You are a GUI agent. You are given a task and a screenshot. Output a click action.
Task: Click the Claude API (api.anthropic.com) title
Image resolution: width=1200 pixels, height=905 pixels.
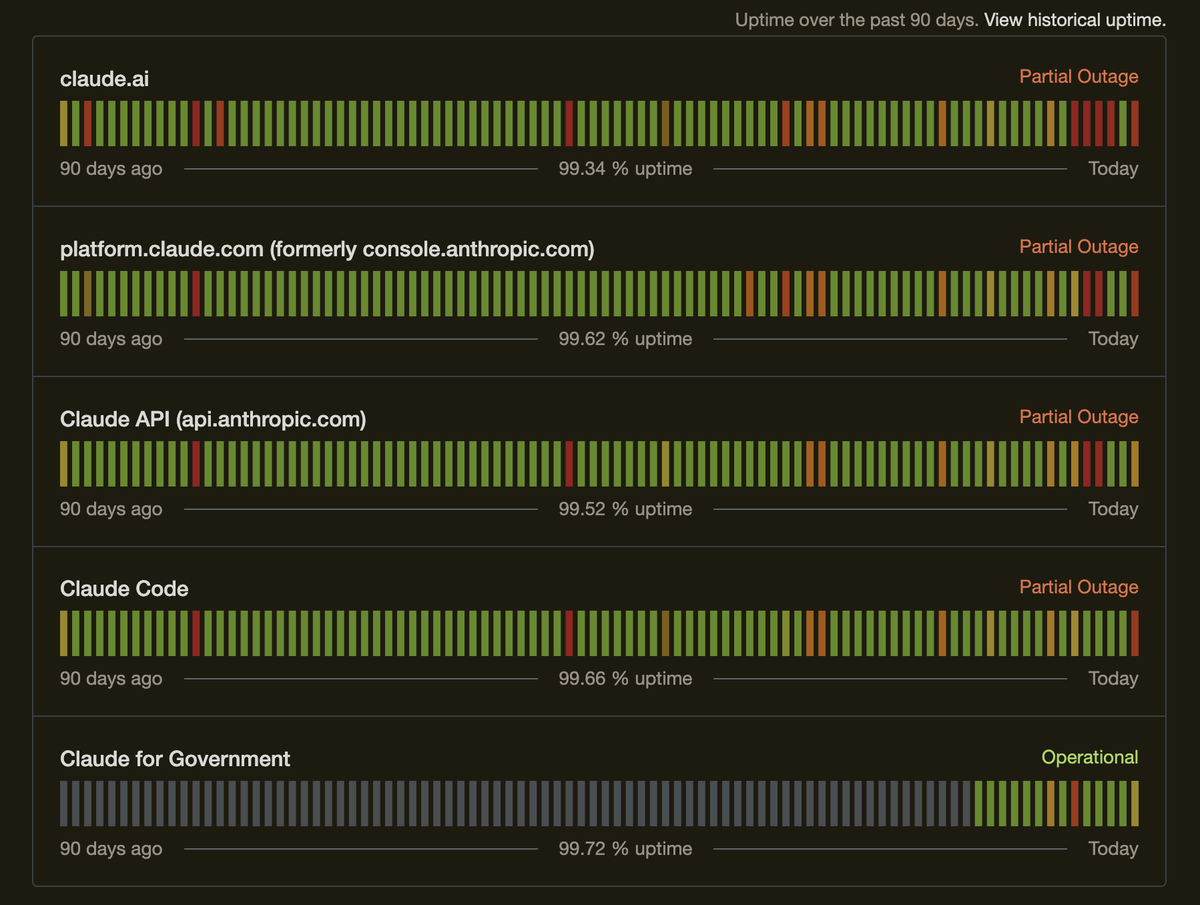(213, 419)
